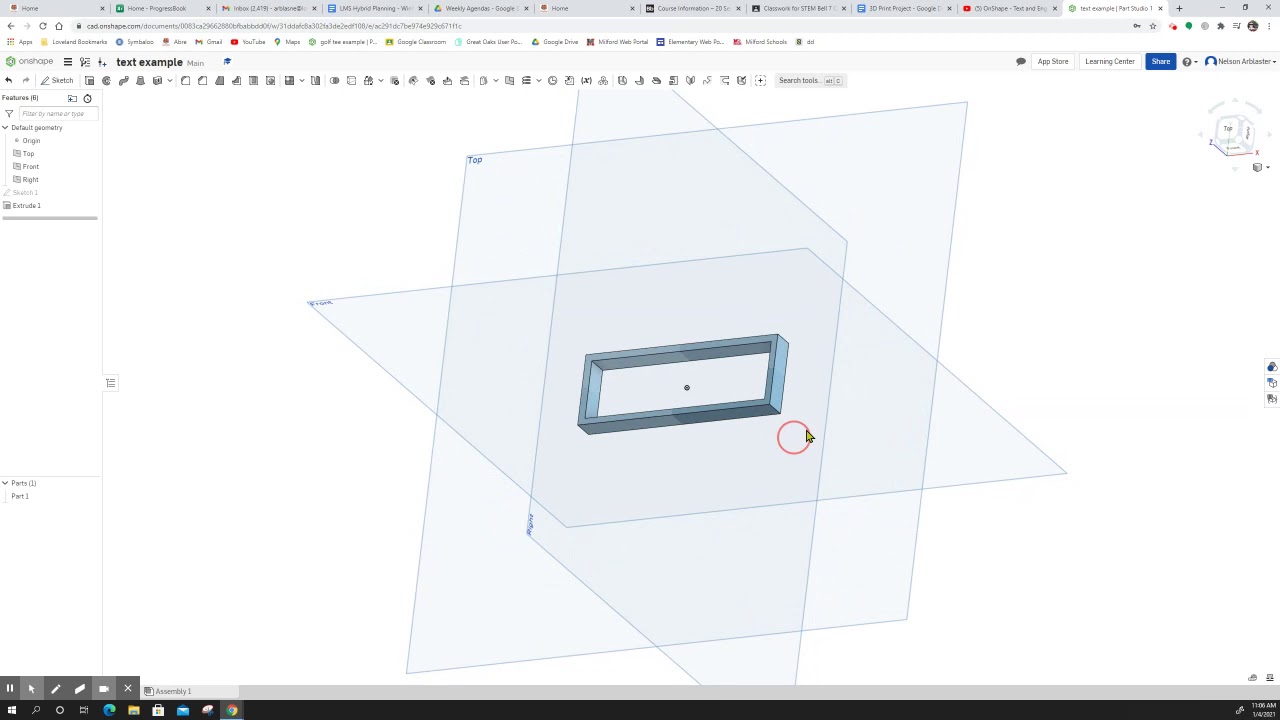Open the Google Classroom bookmark
1280x720 pixels.
pos(416,42)
